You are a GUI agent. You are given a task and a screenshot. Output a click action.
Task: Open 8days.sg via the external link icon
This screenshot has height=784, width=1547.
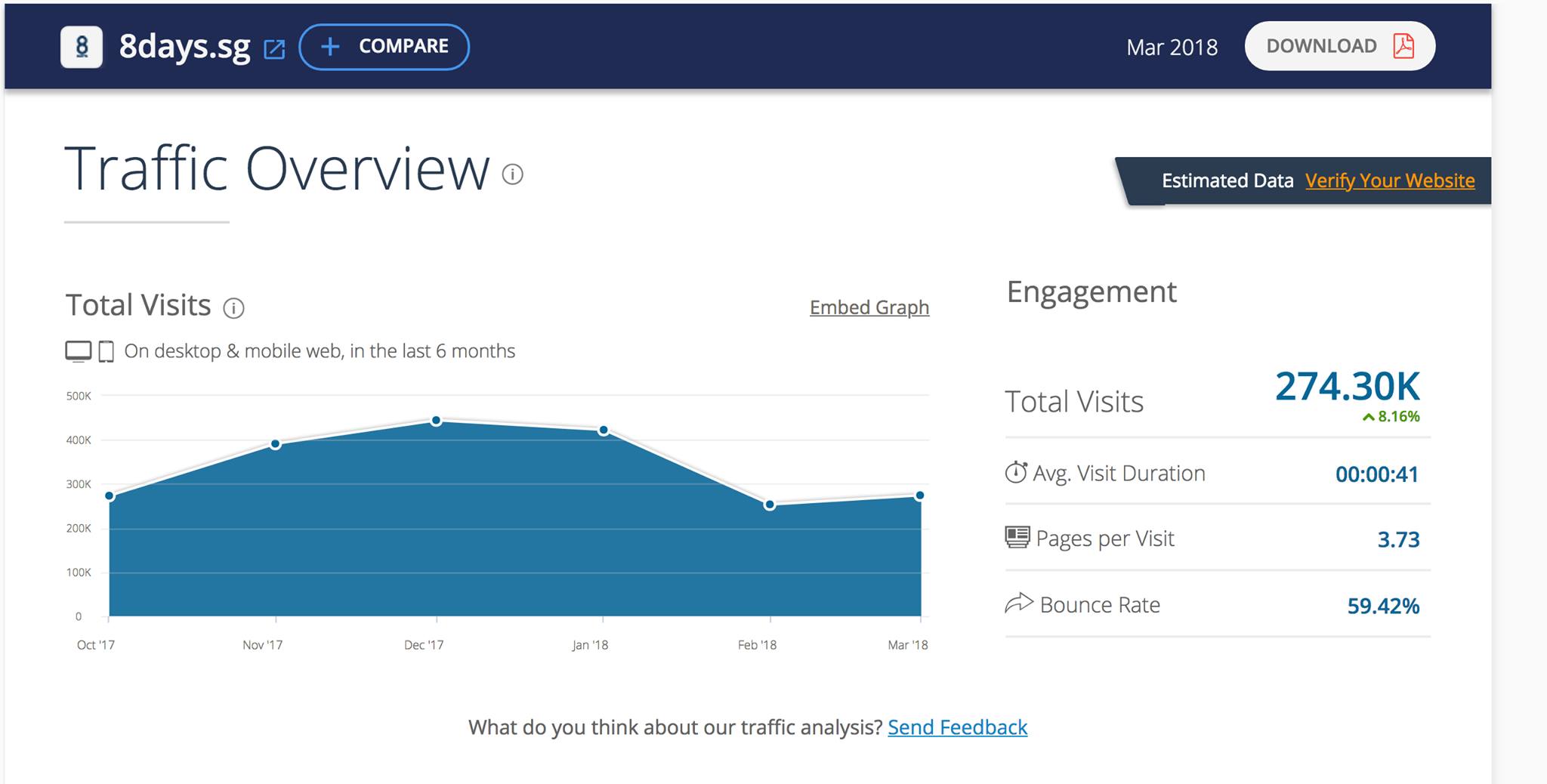[273, 49]
